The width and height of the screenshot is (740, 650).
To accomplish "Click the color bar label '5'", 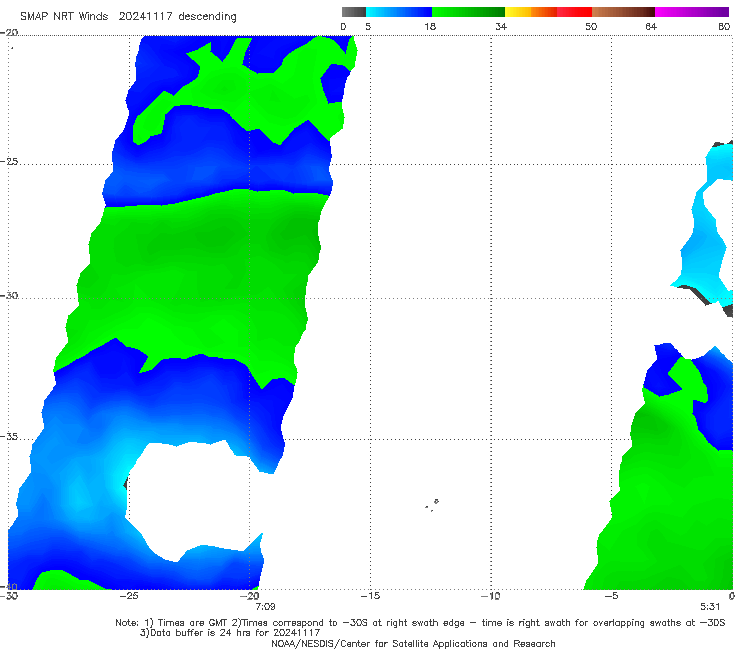I will [x=368, y=26].
